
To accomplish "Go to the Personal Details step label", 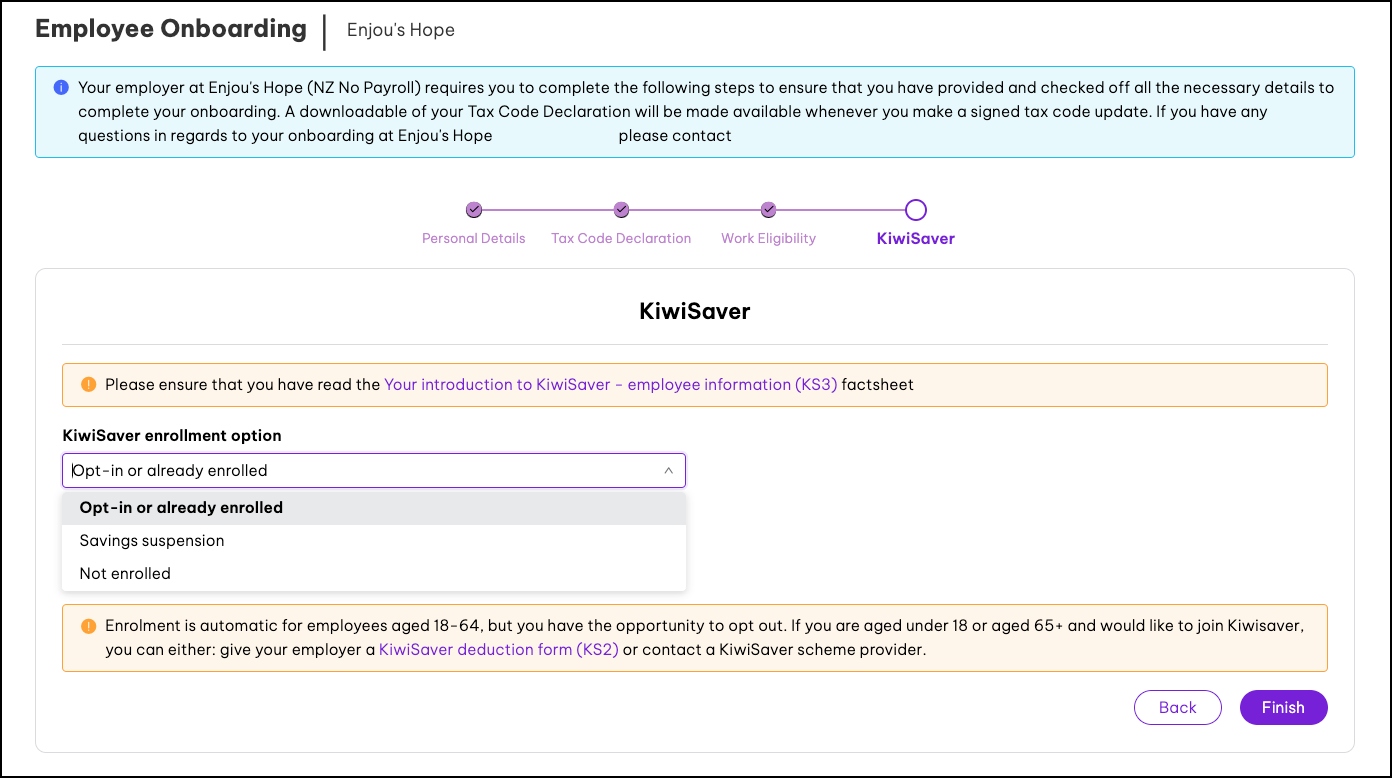I will click(473, 239).
